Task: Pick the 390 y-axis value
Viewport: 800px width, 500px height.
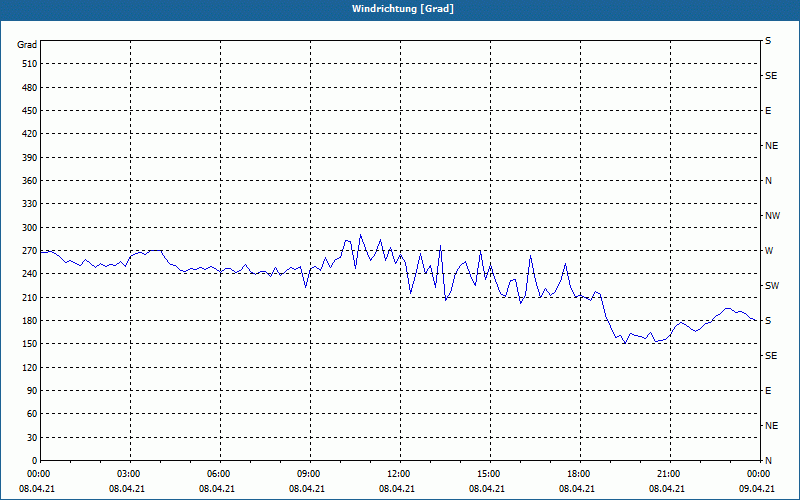Action: pyautogui.click(x=30, y=158)
